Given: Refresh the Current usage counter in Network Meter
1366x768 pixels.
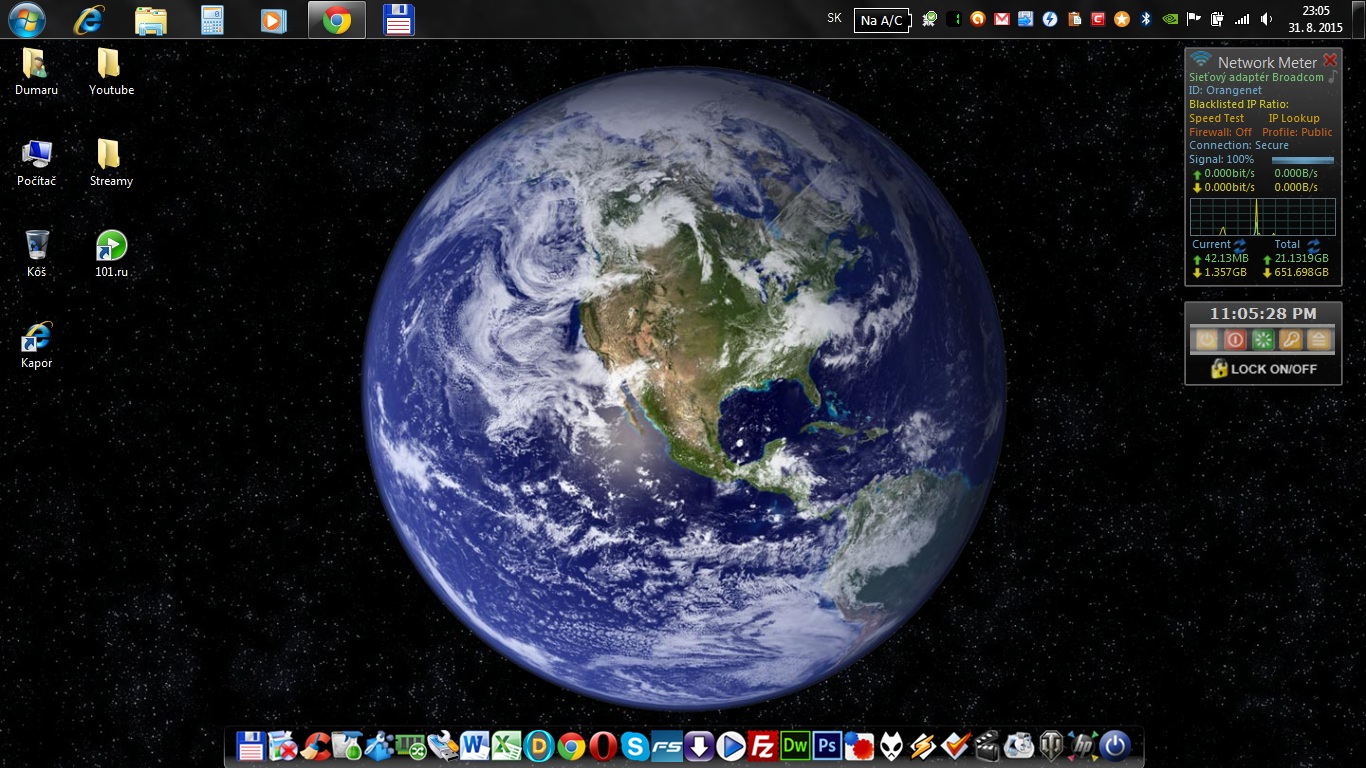Looking at the screenshot, I should 1240,244.
